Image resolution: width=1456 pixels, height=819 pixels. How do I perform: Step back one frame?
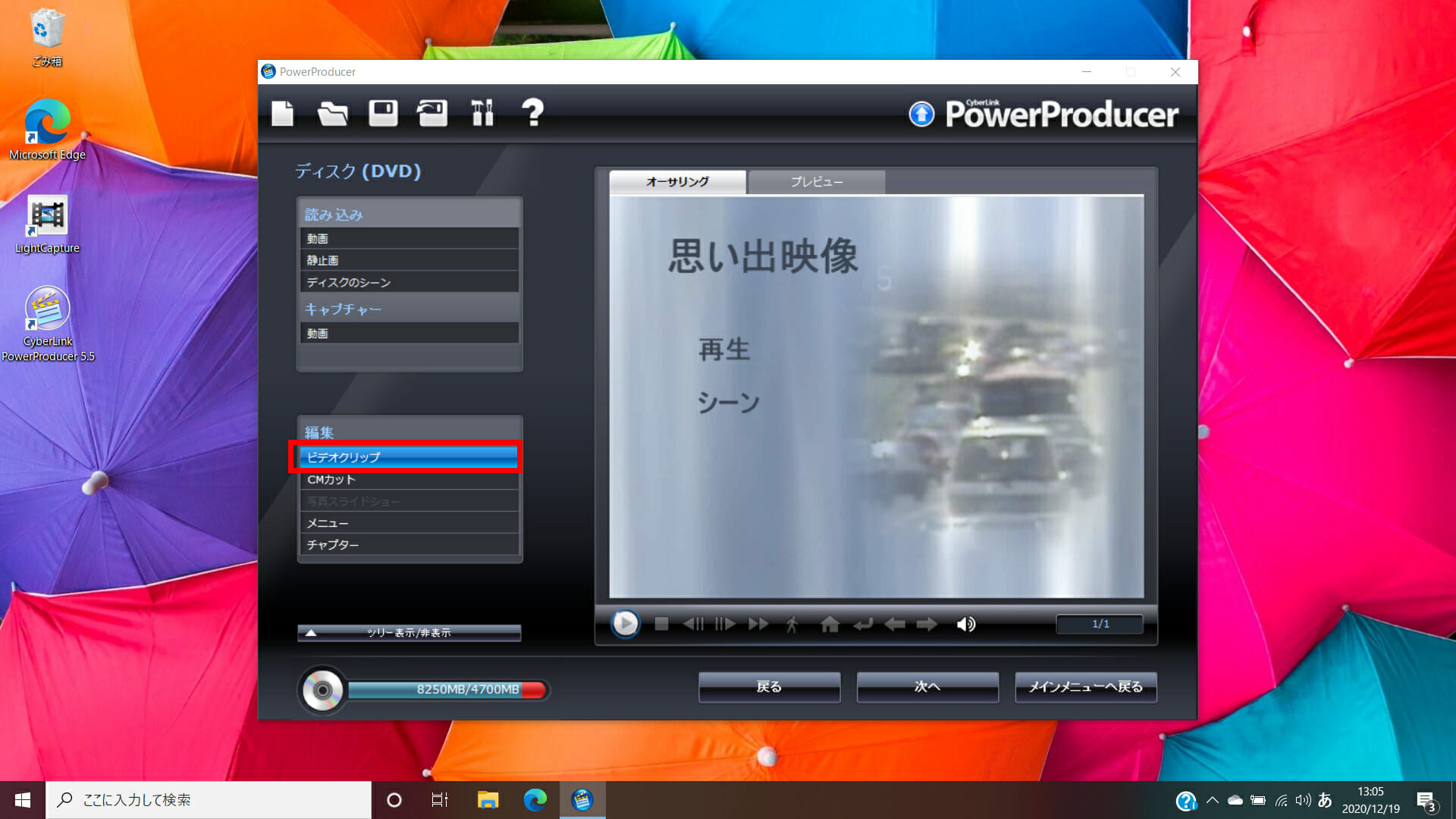pyautogui.click(x=693, y=624)
